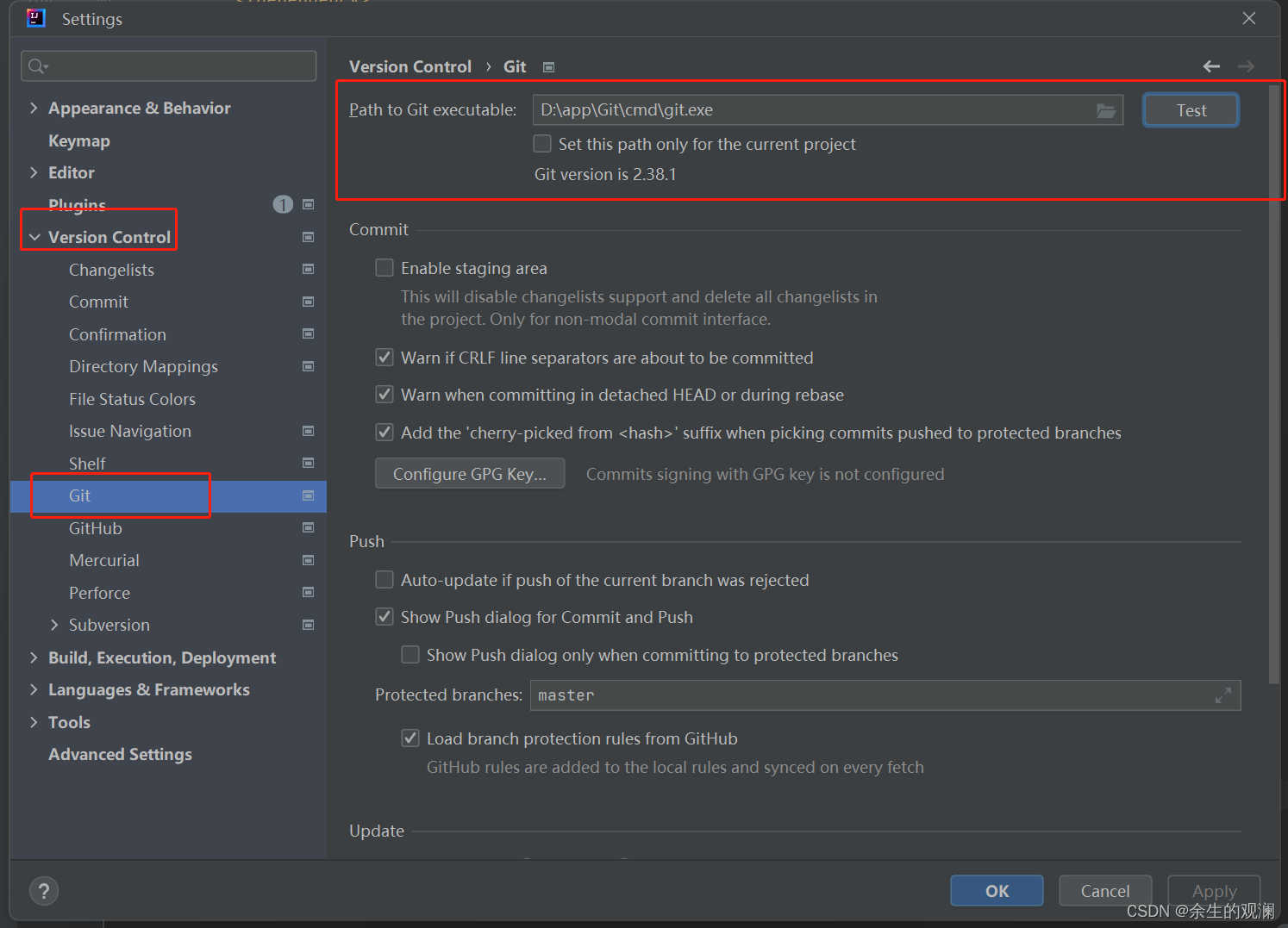1288x928 pixels.
Task: Select GitHub settings page
Action: tap(96, 528)
